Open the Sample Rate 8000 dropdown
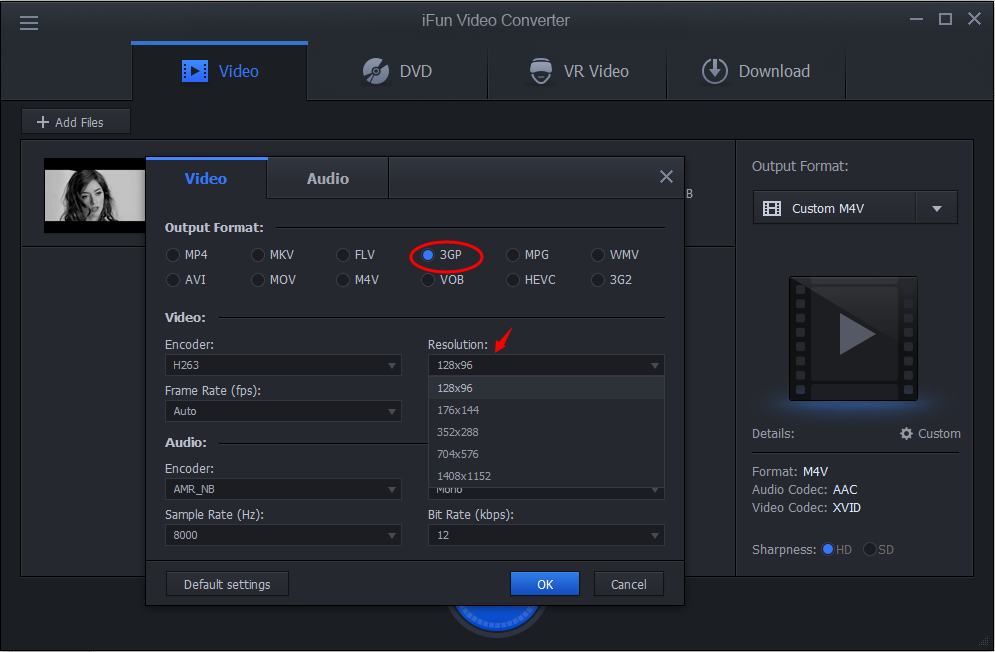The height and width of the screenshot is (652, 995). [x=283, y=535]
